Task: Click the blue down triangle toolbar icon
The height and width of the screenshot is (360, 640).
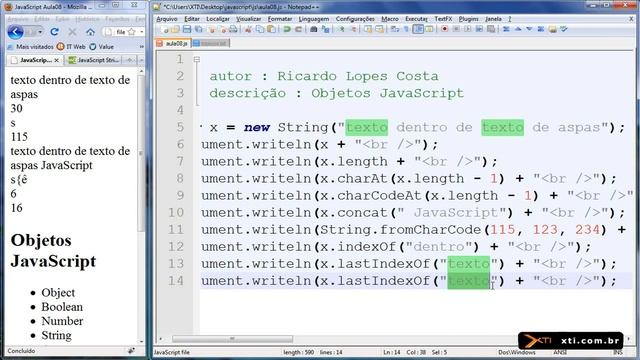Action: click(x=529, y=29)
